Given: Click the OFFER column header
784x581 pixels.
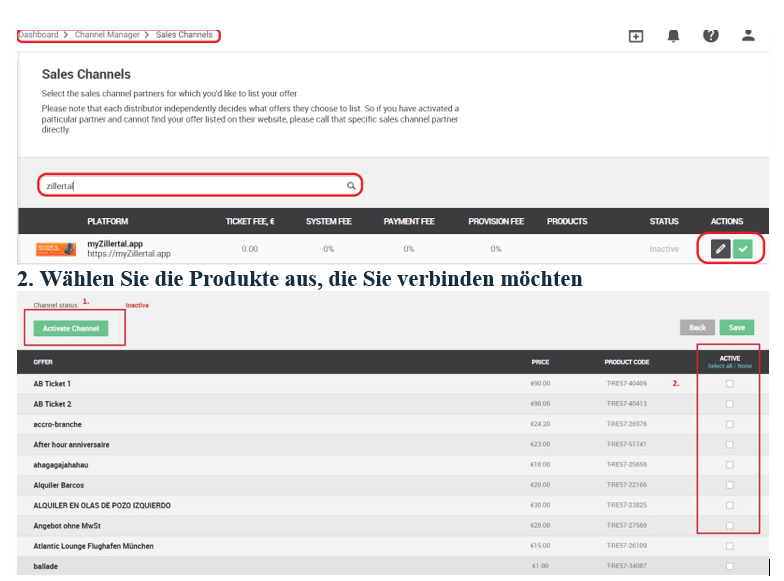Looking at the screenshot, I should click(x=43, y=362).
